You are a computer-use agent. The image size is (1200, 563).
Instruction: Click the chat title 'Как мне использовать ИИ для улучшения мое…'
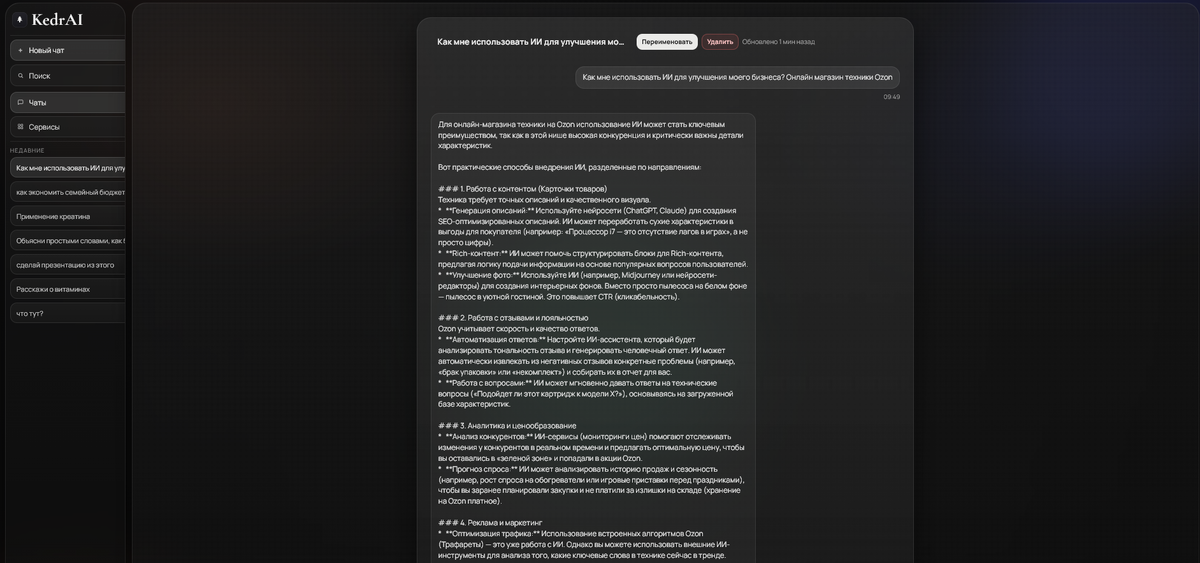531,42
